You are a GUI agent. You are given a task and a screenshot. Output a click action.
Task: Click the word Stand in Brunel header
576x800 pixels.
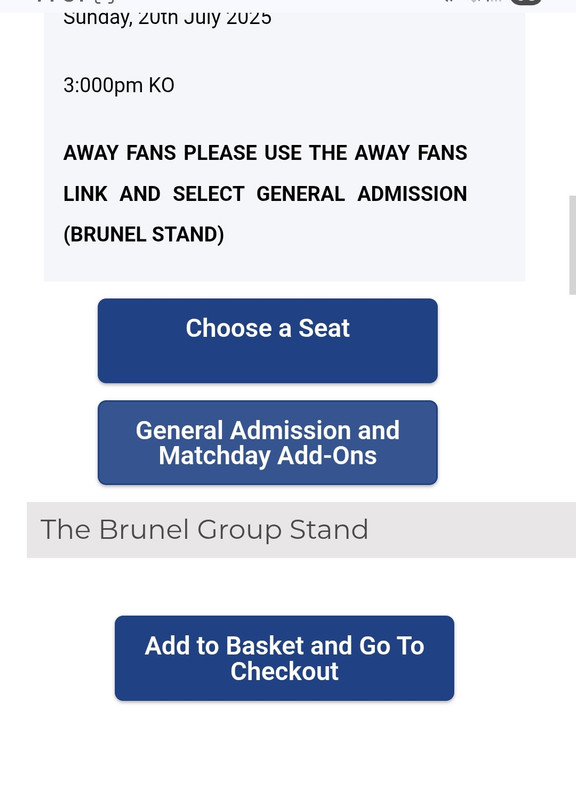point(329,530)
